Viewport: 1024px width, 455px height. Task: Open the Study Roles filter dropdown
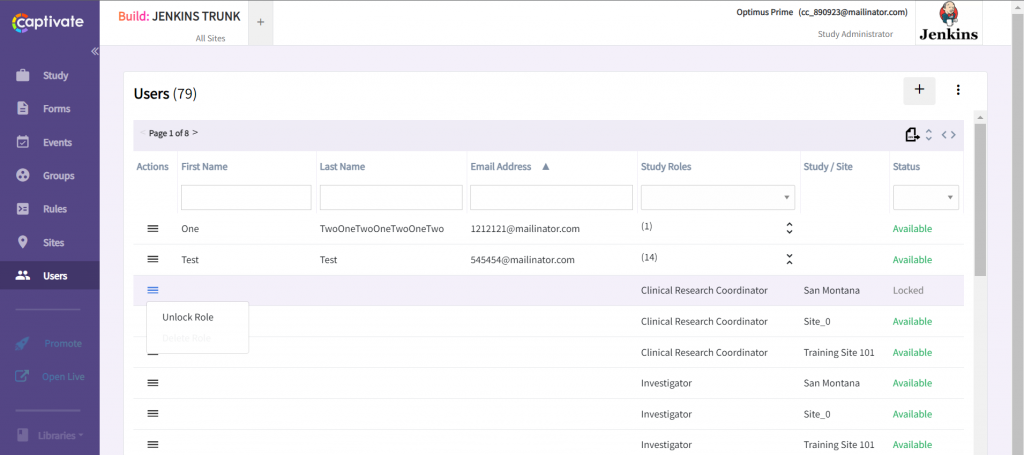pos(717,197)
